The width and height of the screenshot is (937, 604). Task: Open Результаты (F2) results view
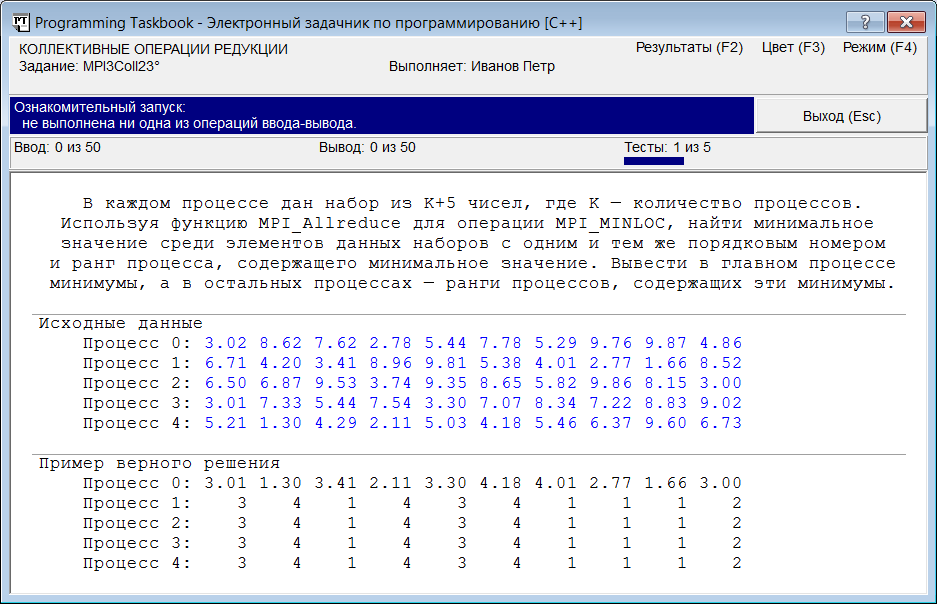tap(689, 47)
